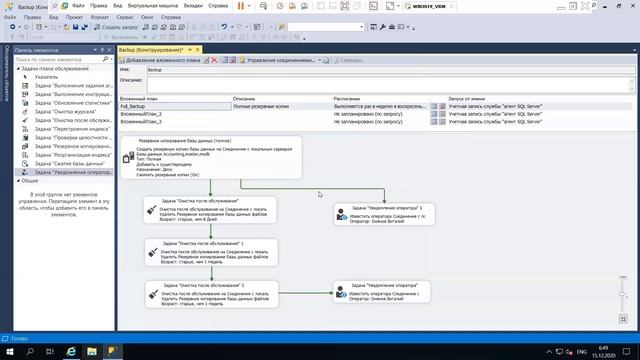
Task: Toggle auto-hide pin on Панель элементов
Action: 102,50
